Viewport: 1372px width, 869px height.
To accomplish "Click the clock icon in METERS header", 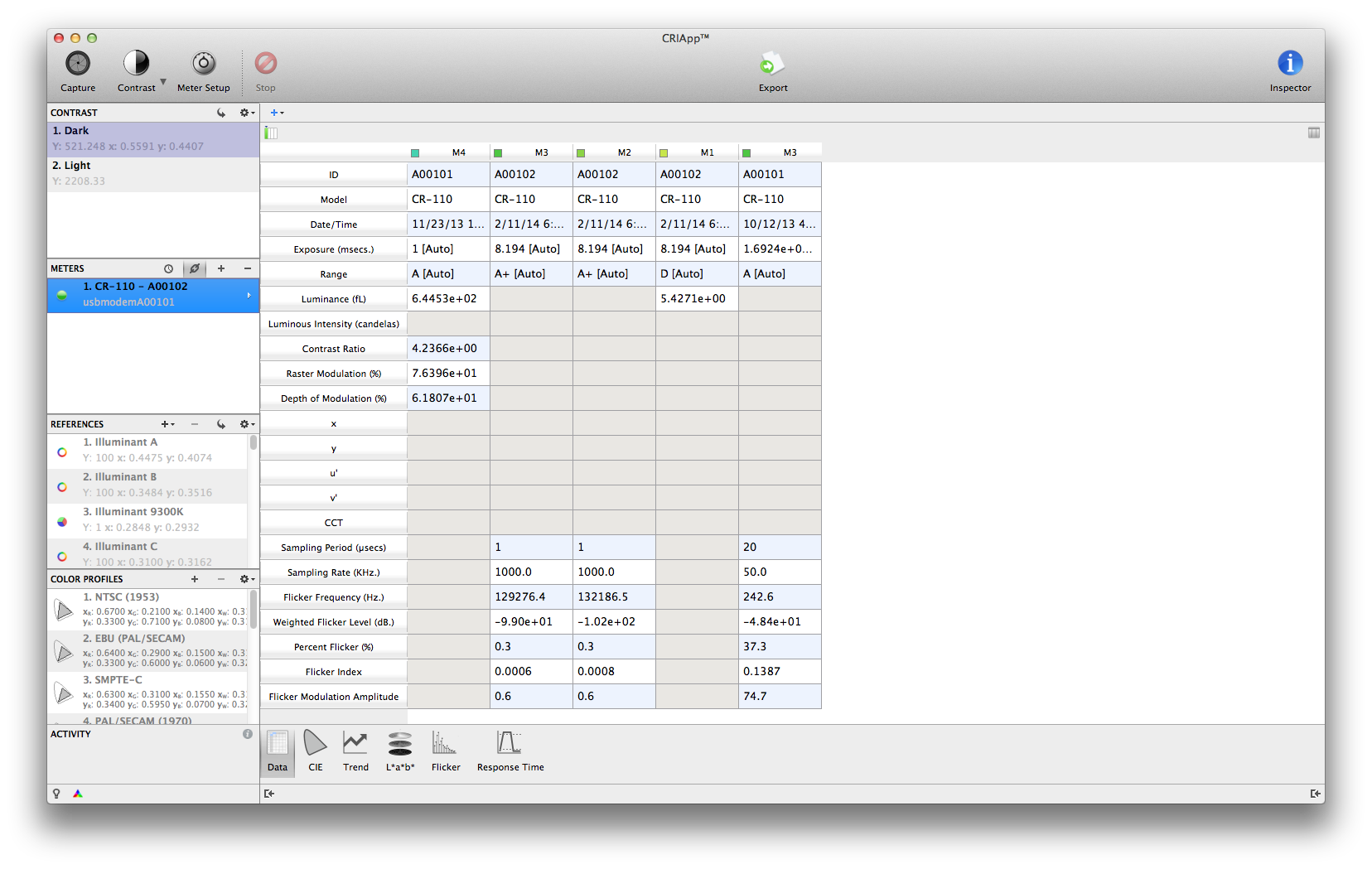I will pos(168,268).
